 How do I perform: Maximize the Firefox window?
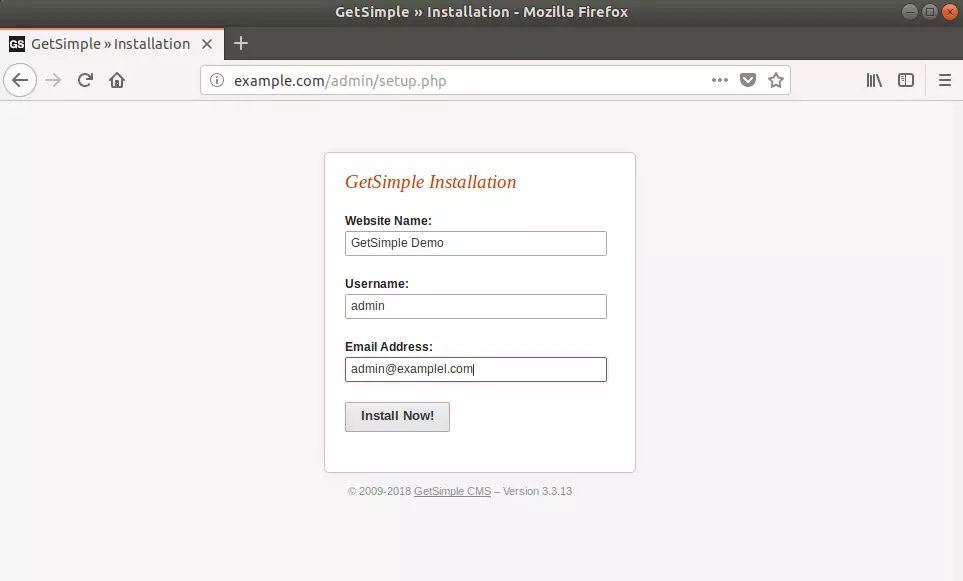coord(930,12)
